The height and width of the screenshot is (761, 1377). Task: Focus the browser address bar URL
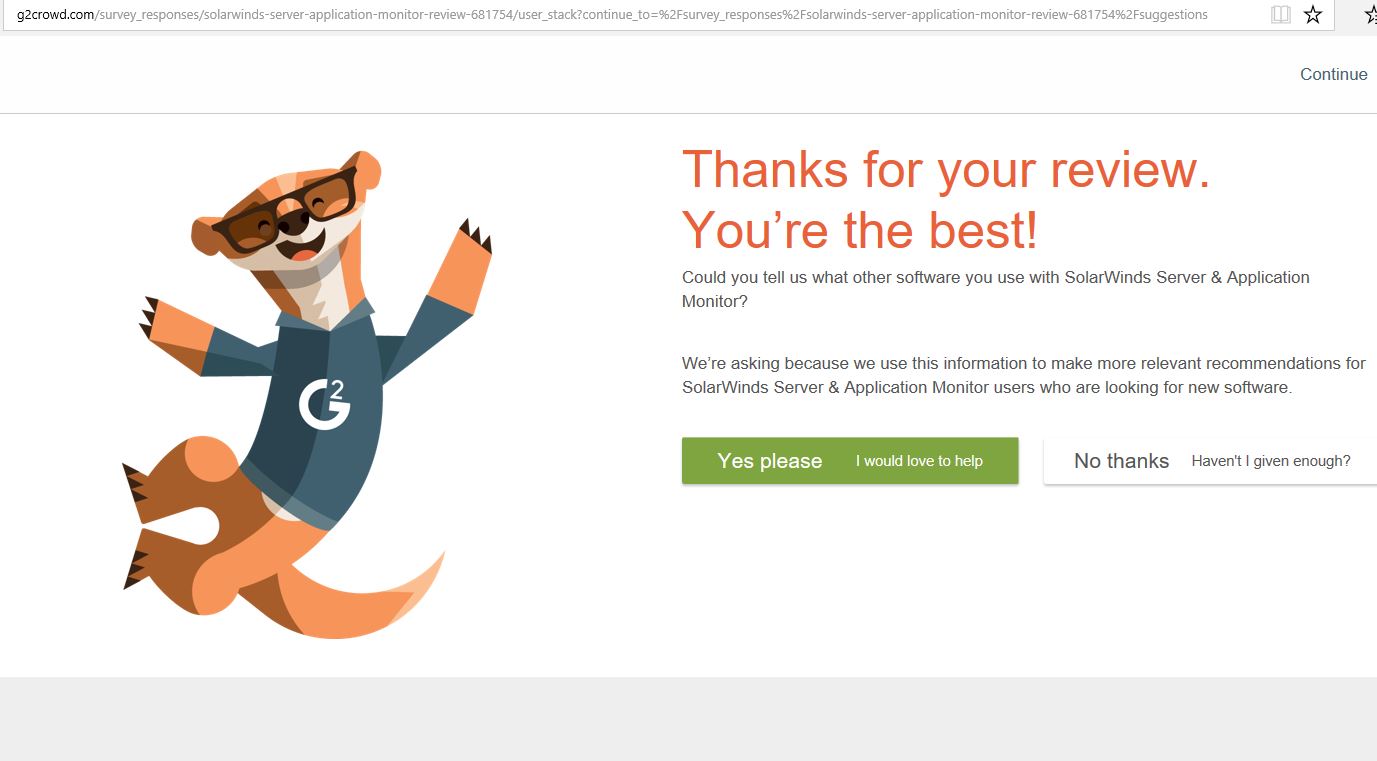coord(640,14)
